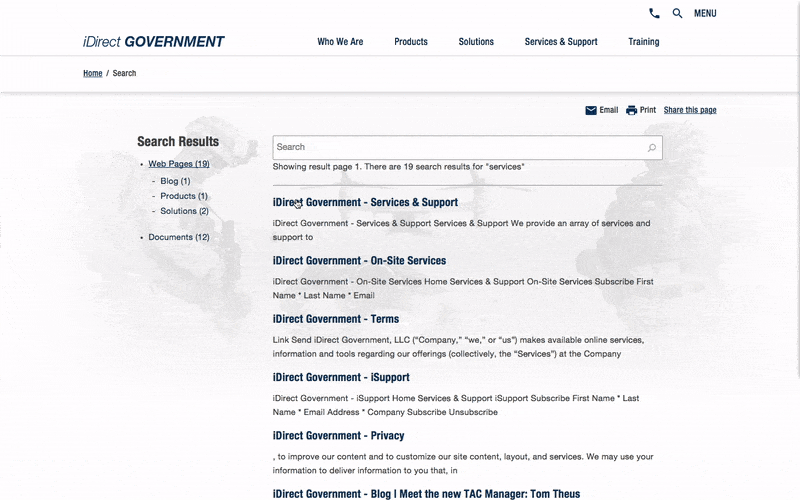Filter results by Products (1)
This screenshot has width=800, height=500.
coord(184,196)
